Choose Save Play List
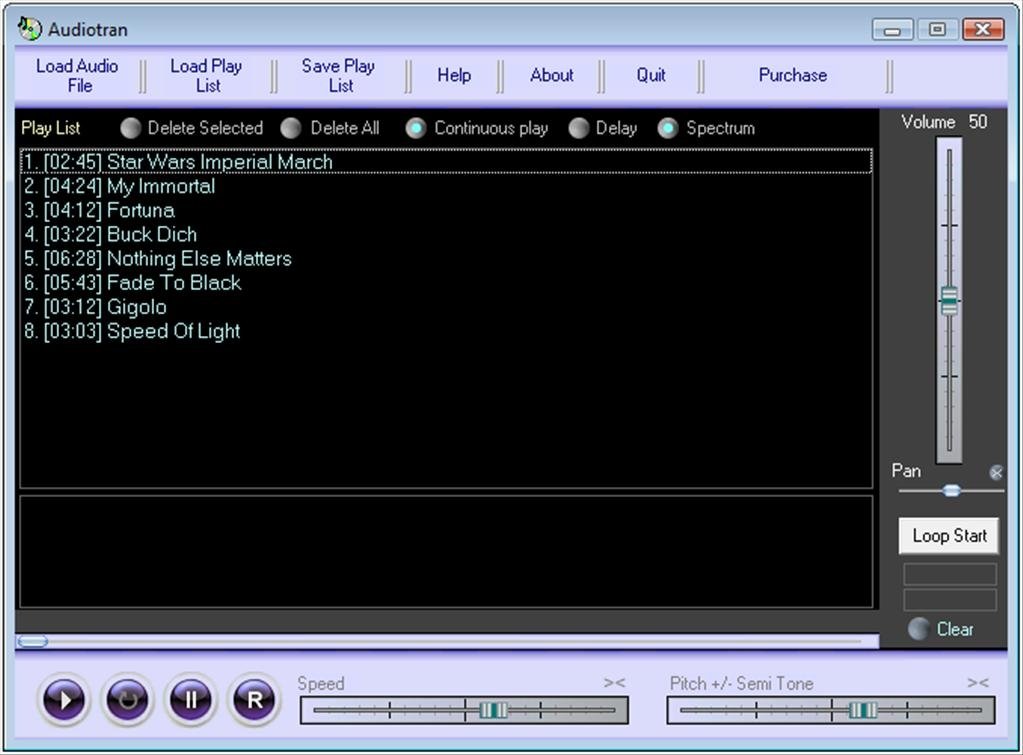 (339, 76)
